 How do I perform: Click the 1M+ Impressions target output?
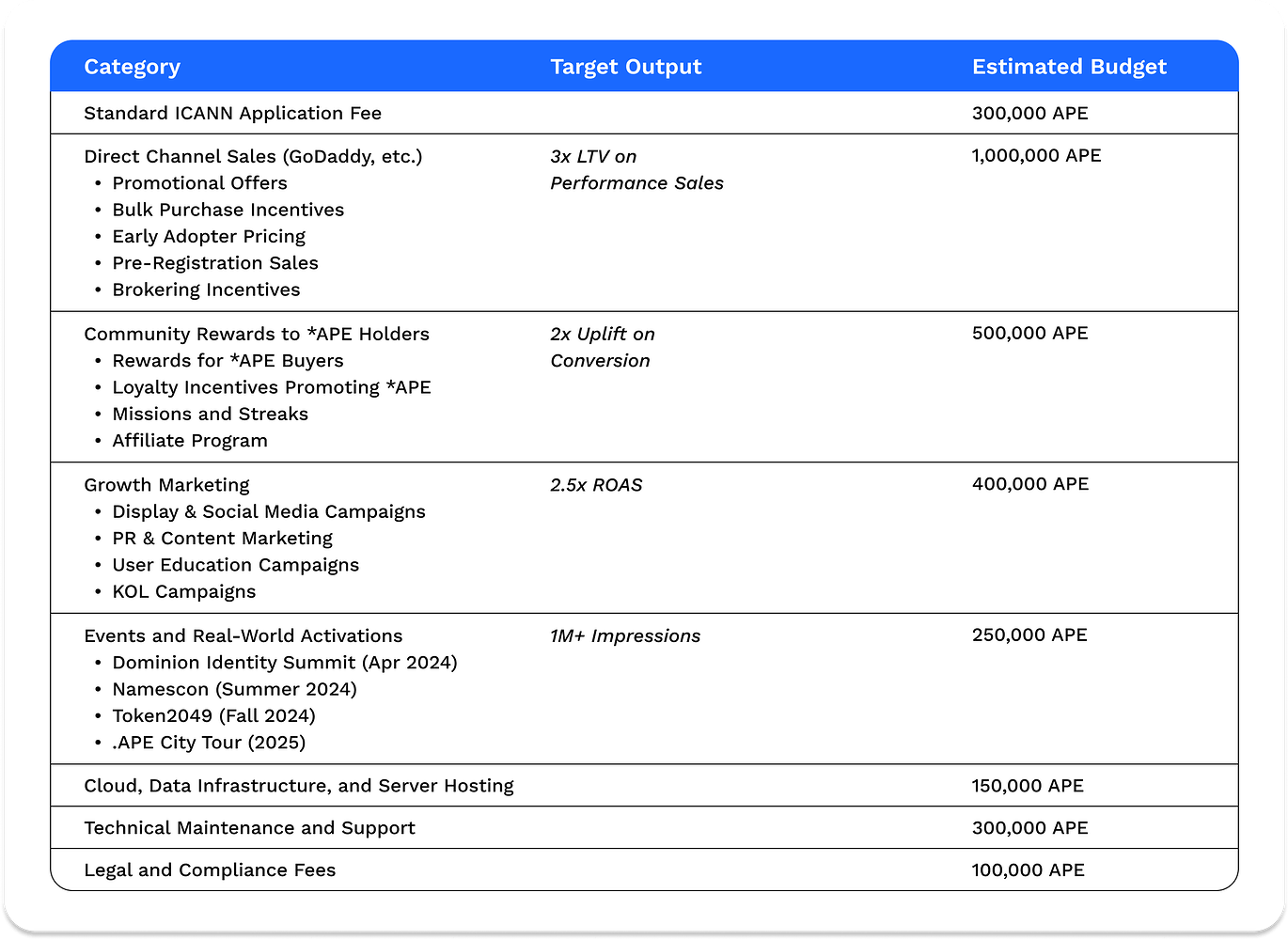[625, 635]
